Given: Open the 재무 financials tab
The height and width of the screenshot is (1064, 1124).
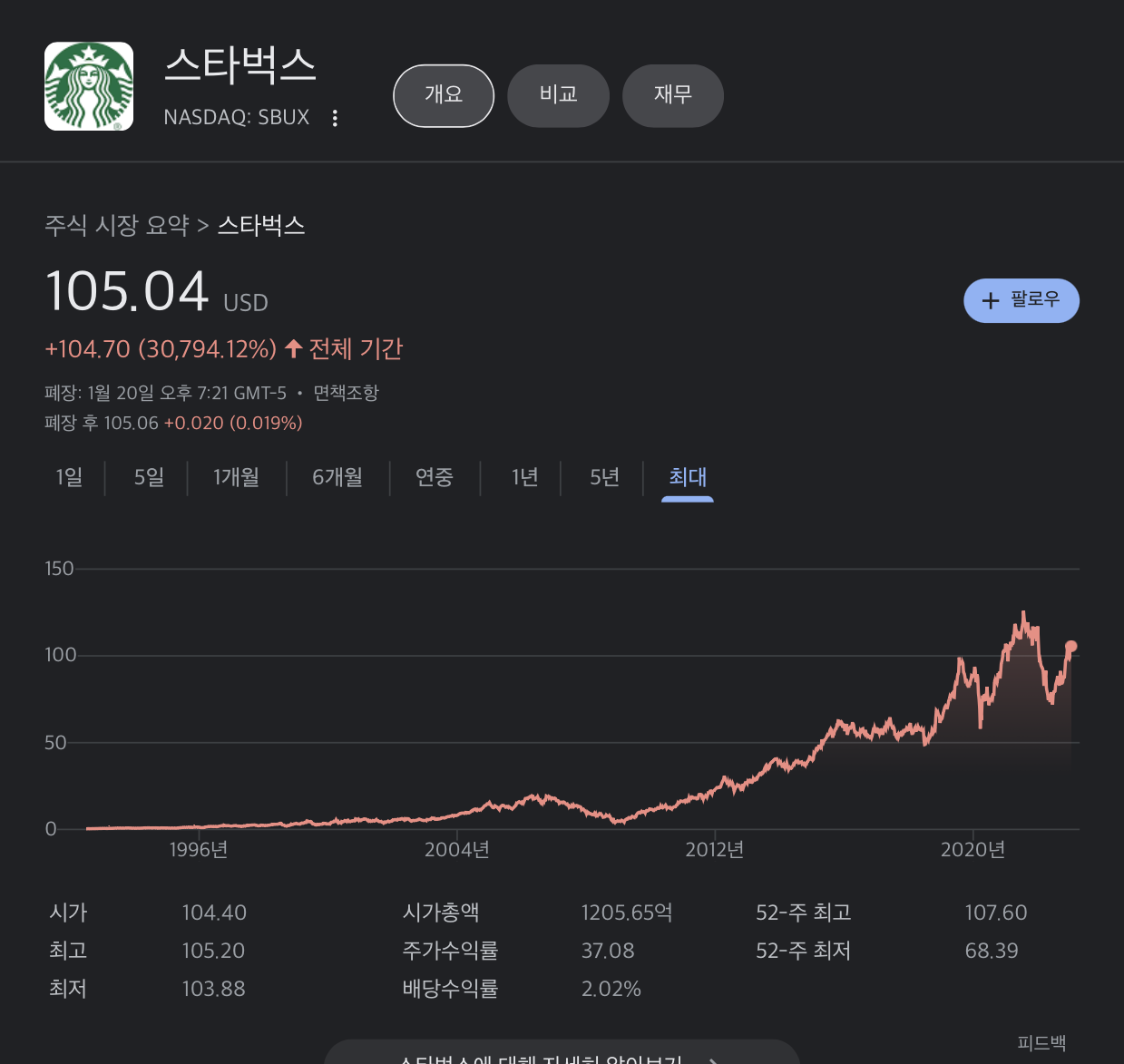Looking at the screenshot, I should (x=673, y=95).
